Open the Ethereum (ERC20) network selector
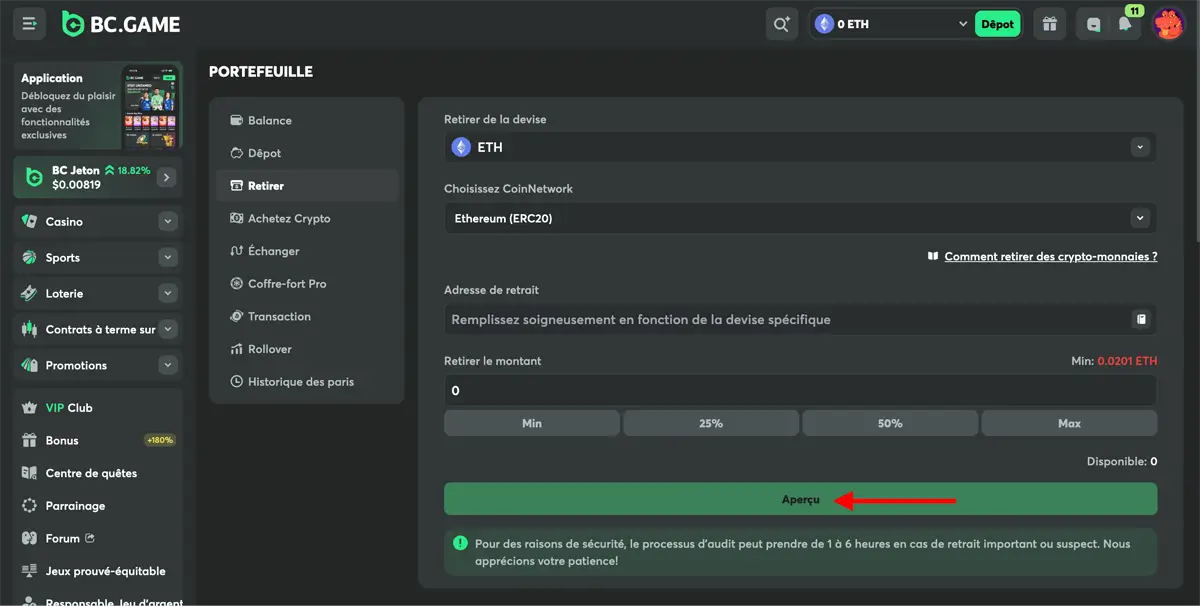This screenshot has width=1200, height=606. [x=800, y=218]
